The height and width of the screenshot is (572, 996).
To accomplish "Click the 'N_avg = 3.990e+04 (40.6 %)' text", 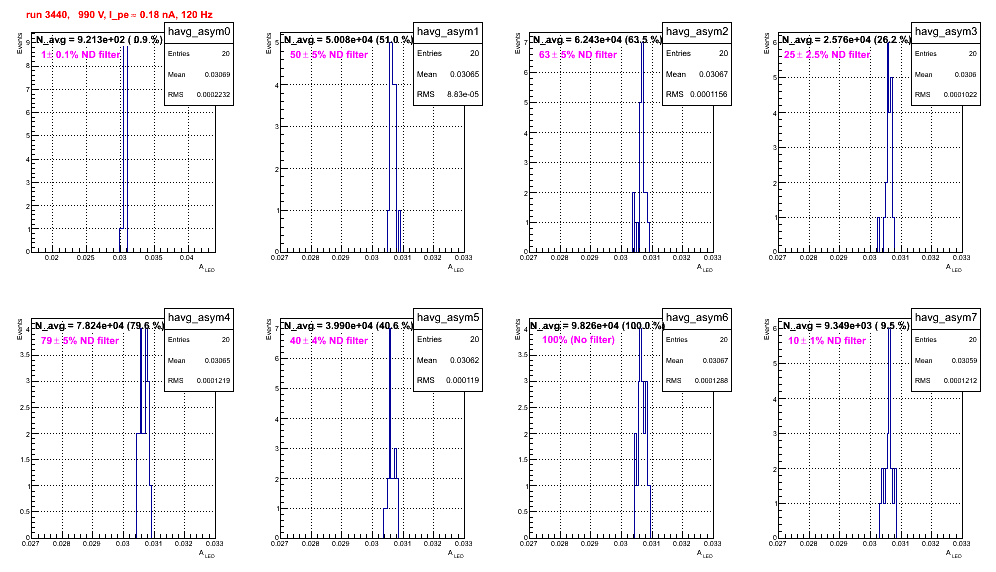I will (348, 325).
